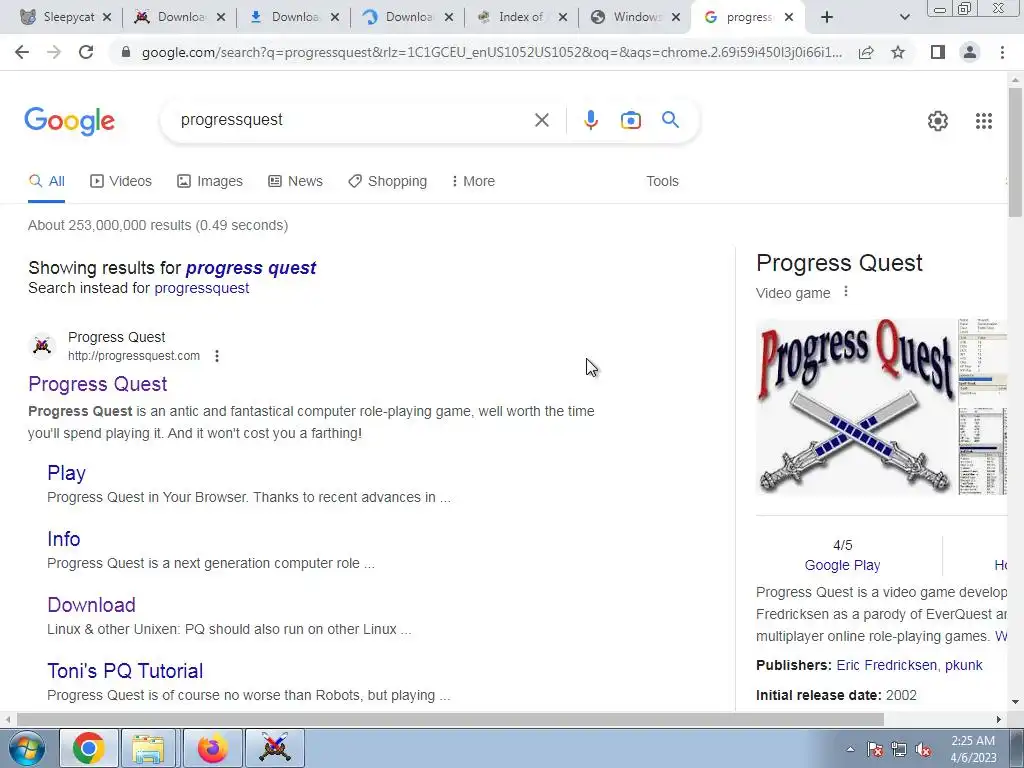Click the share page icon in address bar
The width and height of the screenshot is (1024, 768).
tap(866, 52)
